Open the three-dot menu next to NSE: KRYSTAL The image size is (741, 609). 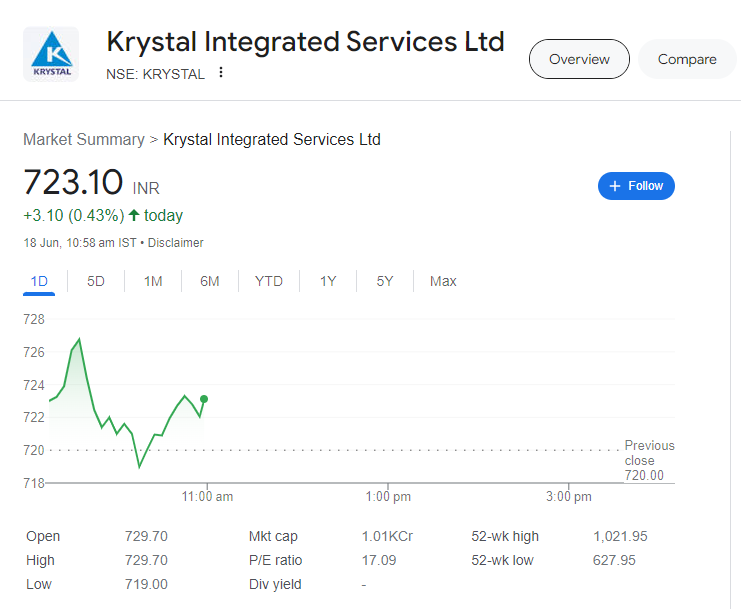221,73
